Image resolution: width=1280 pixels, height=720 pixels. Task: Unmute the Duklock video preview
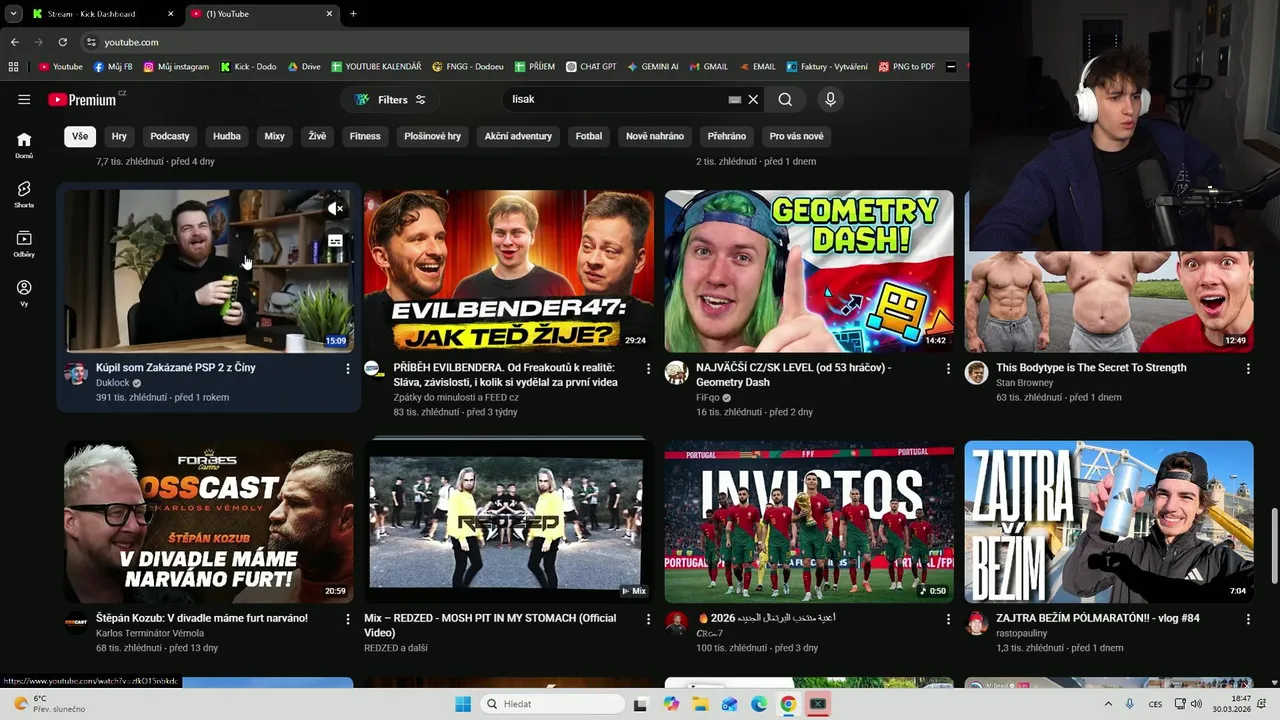pyautogui.click(x=336, y=208)
